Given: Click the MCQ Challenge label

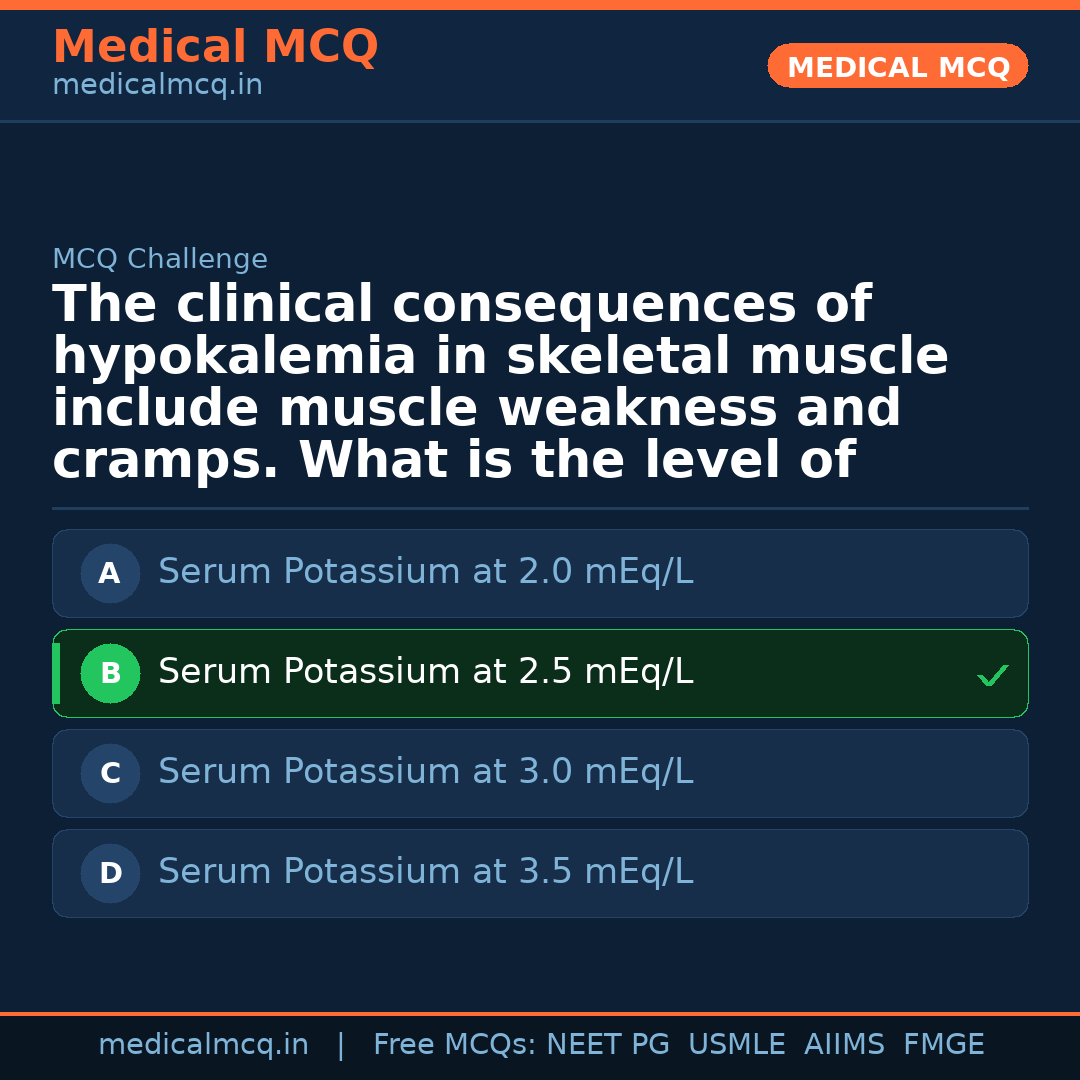Looking at the screenshot, I should [x=160, y=259].
